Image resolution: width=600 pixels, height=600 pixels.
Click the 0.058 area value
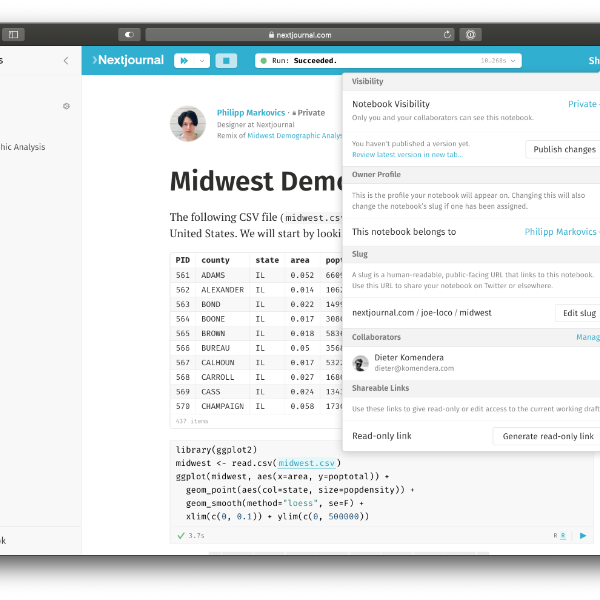(302, 406)
